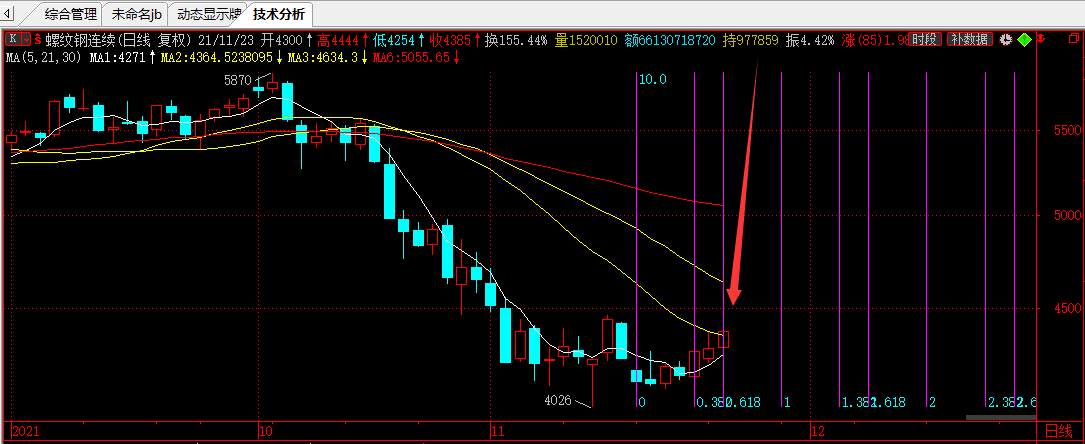The height and width of the screenshot is (444, 1085).
Task: Click the 开4300 open price text
Action: [280, 40]
